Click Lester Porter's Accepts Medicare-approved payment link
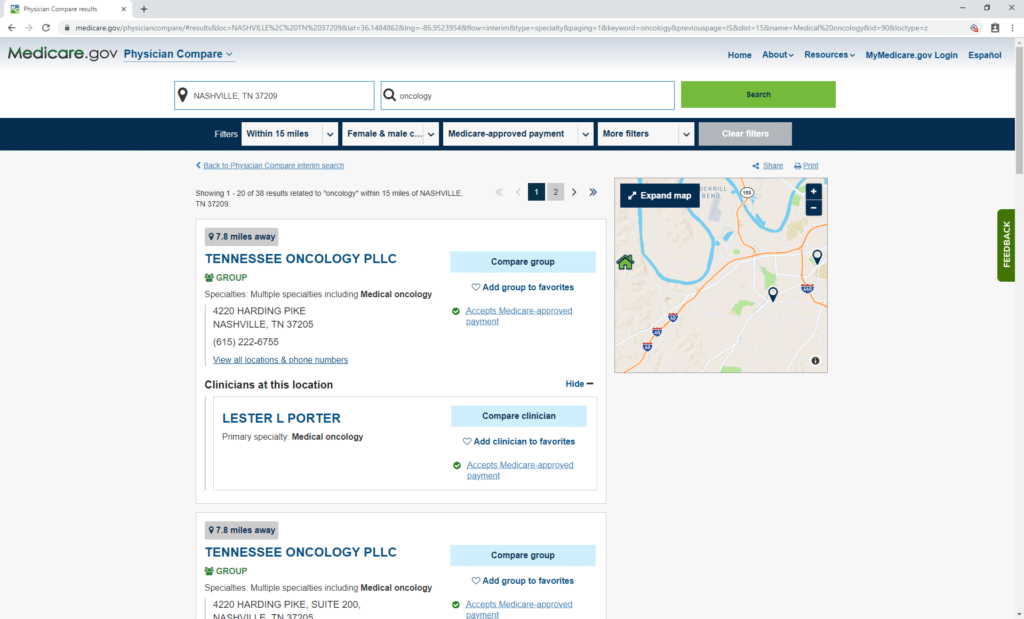Screen dimensions: 1024x619 tap(520, 470)
